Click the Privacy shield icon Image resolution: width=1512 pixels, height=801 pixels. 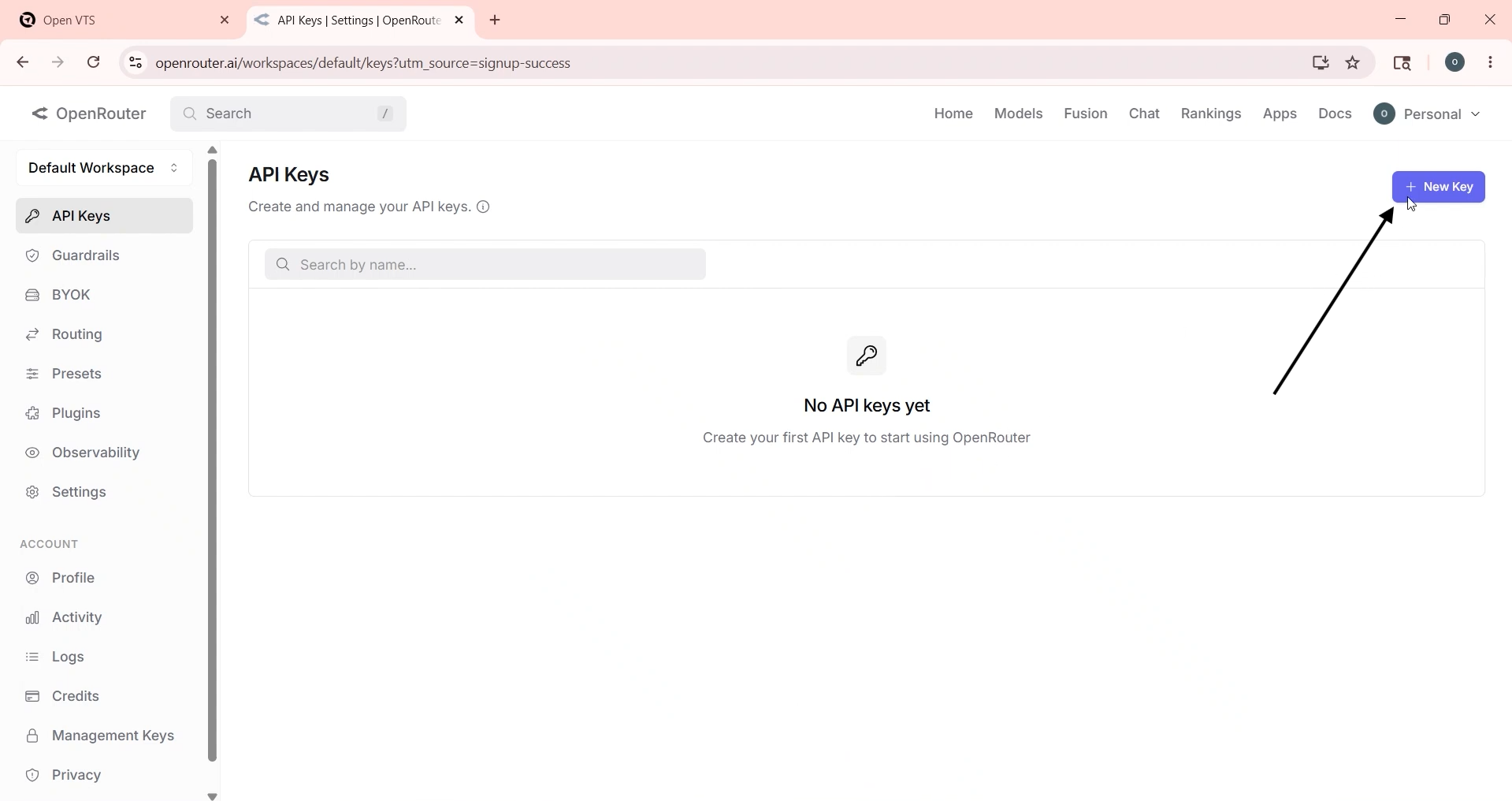pos(32,776)
